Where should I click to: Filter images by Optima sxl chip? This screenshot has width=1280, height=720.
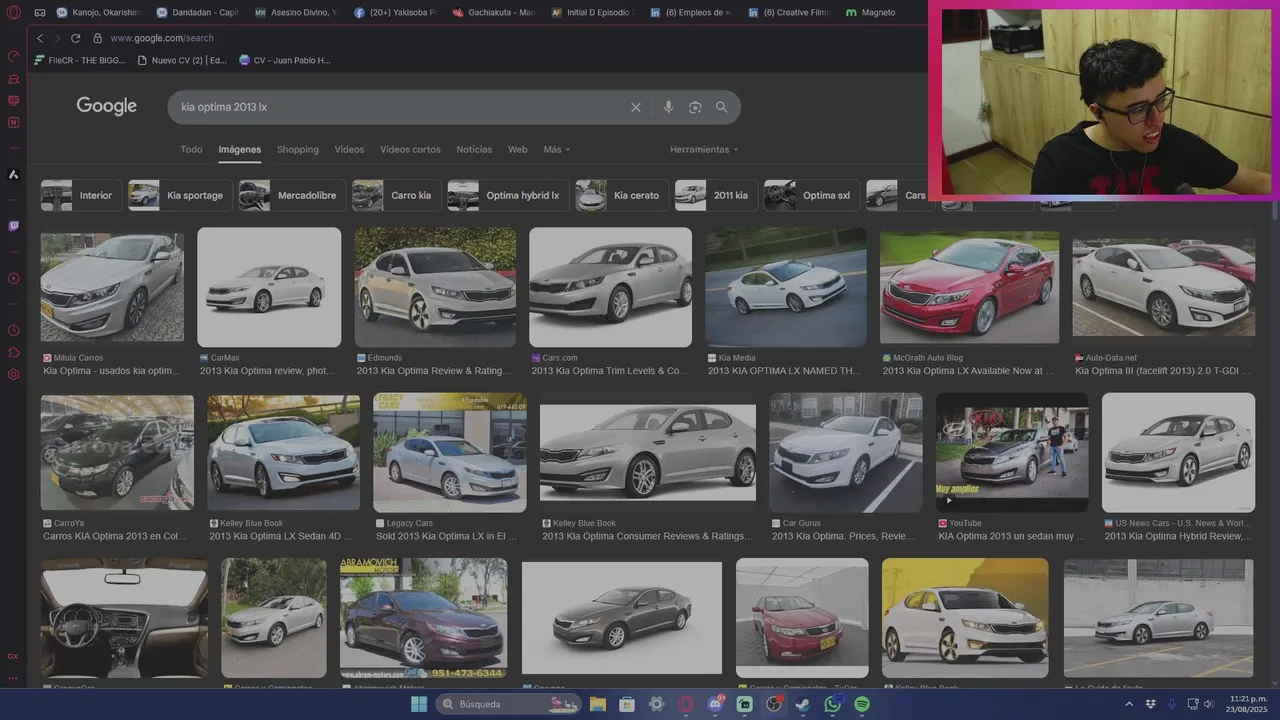[812, 195]
